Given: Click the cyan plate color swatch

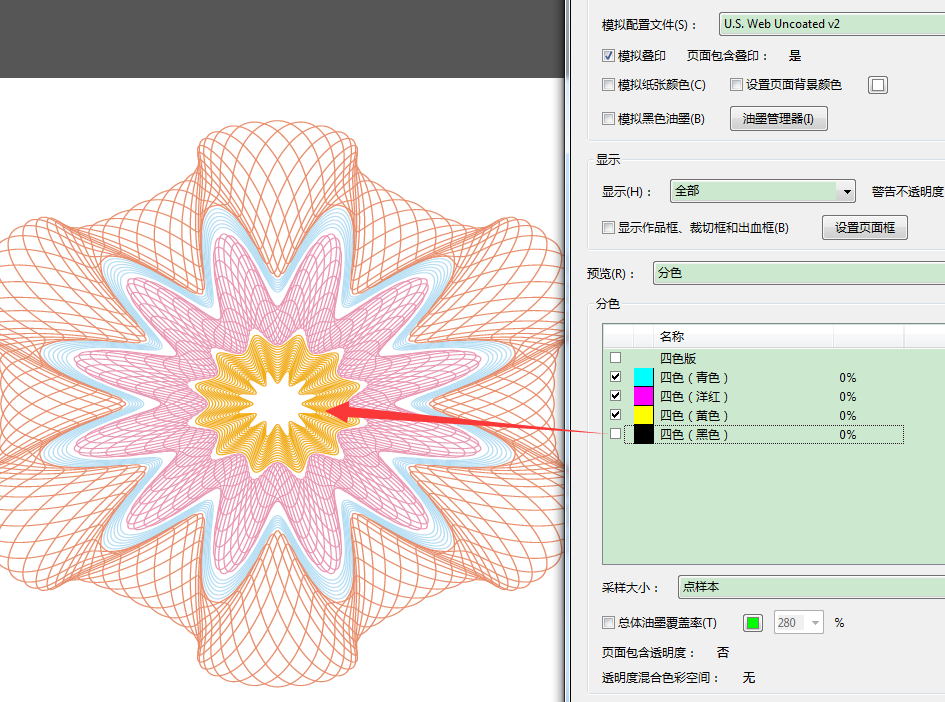Looking at the screenshot, I should pyautogui.click(x=643, y=377).
